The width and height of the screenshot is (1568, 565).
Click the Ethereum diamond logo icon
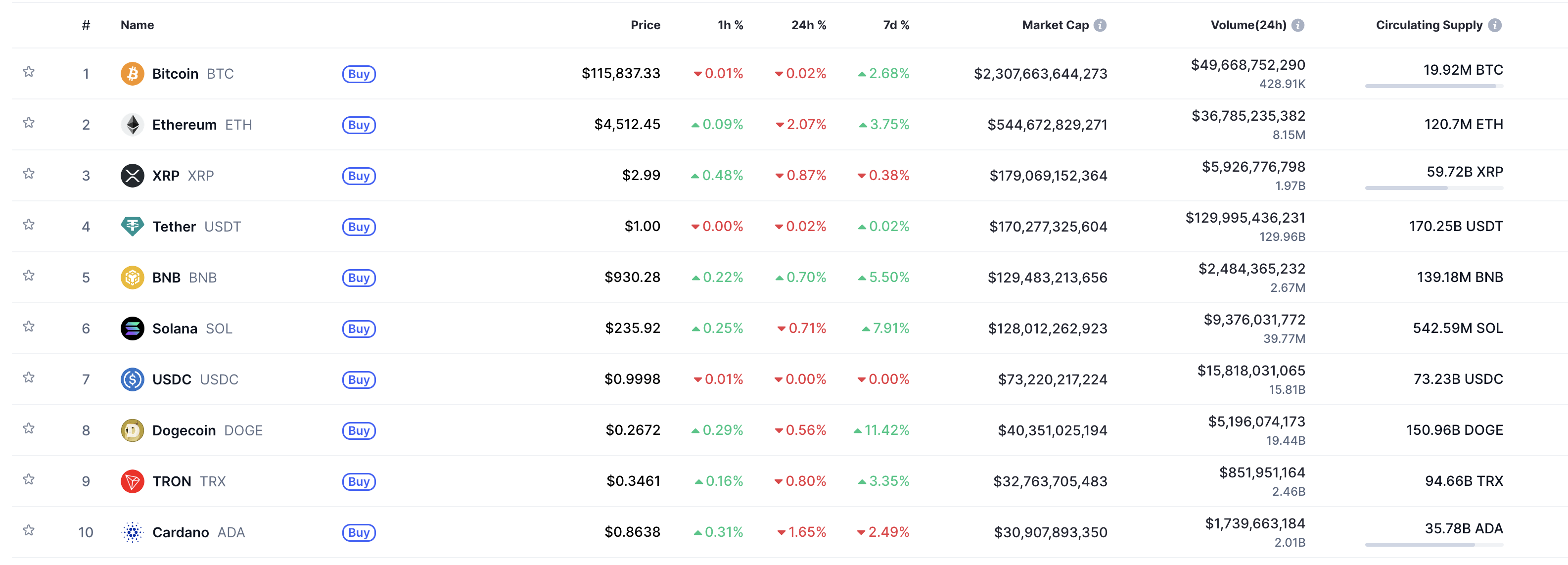coord(132,125)
